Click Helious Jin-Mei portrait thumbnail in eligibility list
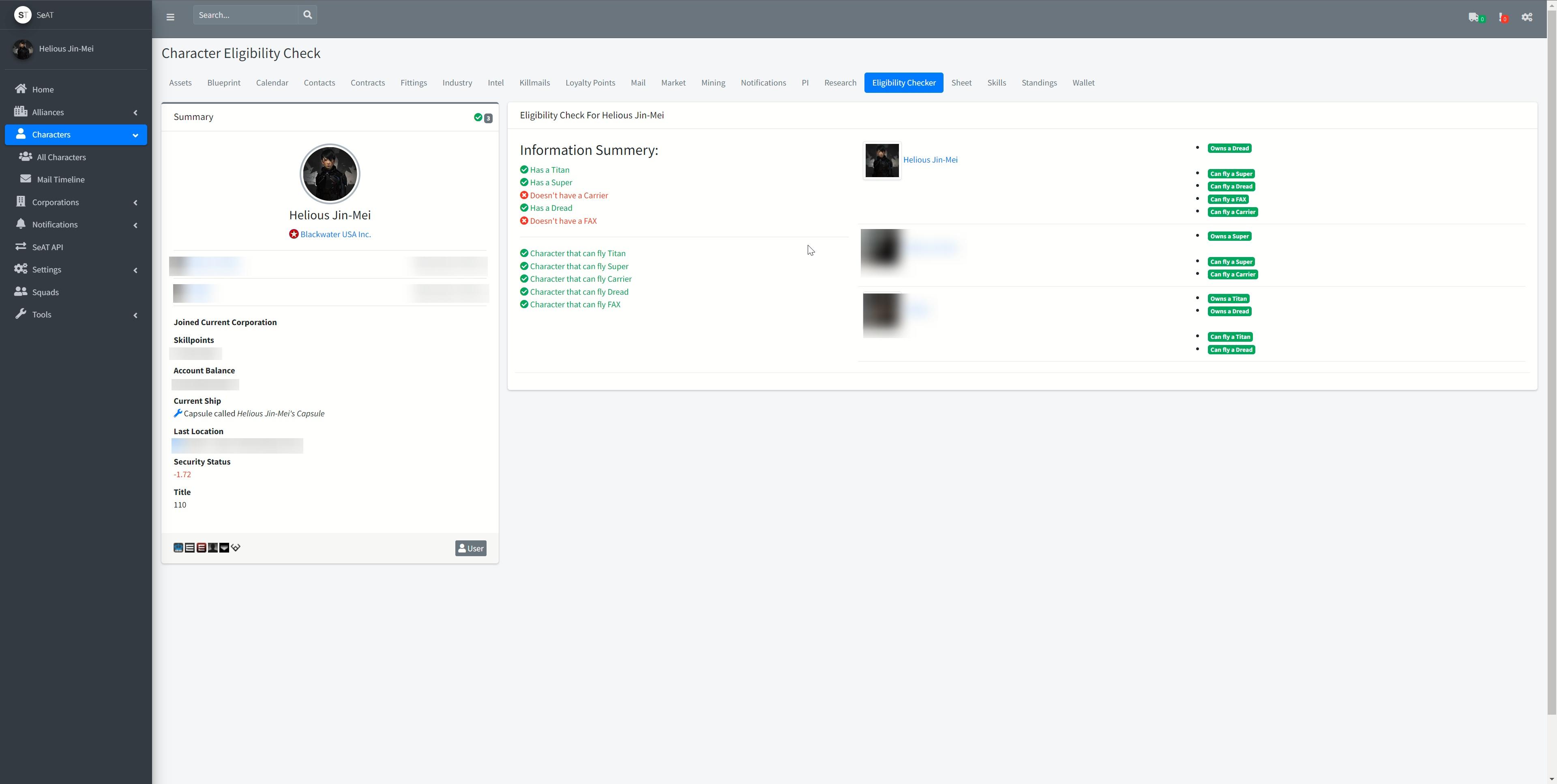 (x=882, y=160)
